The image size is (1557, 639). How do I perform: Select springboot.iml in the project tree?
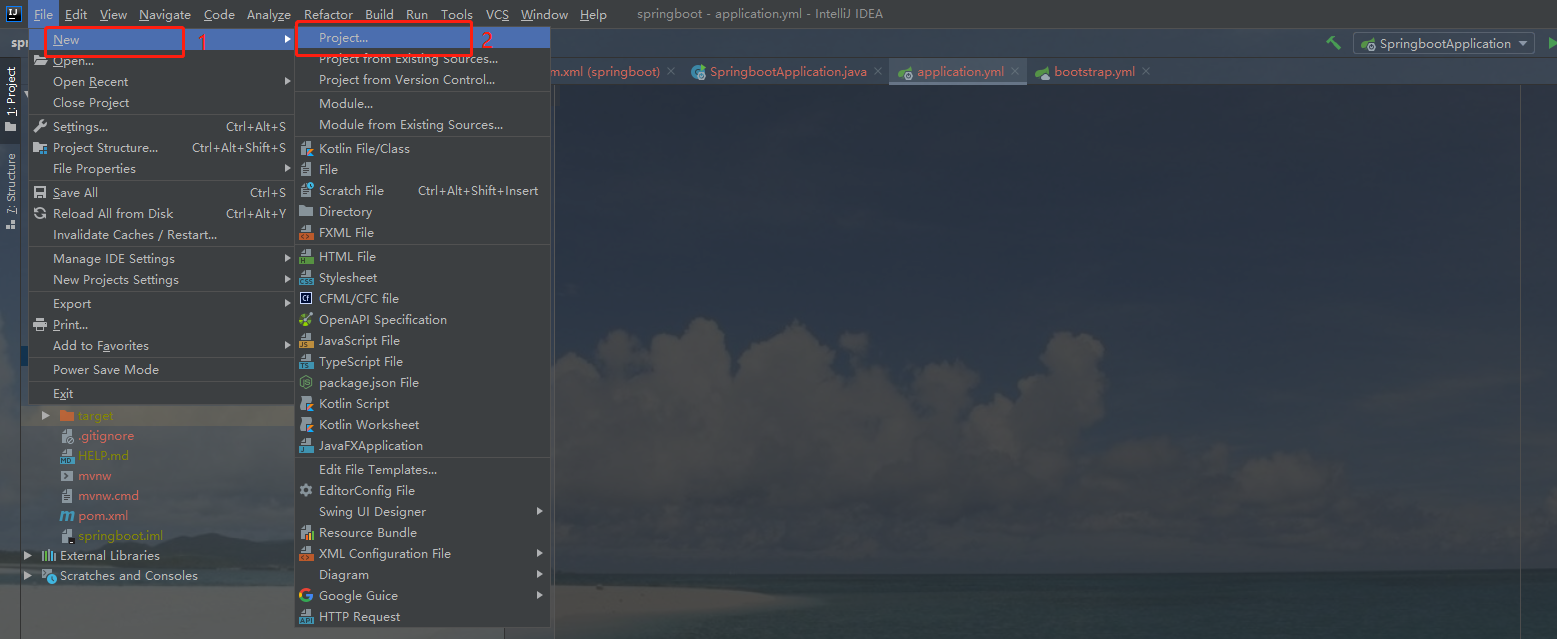(120, 536)
